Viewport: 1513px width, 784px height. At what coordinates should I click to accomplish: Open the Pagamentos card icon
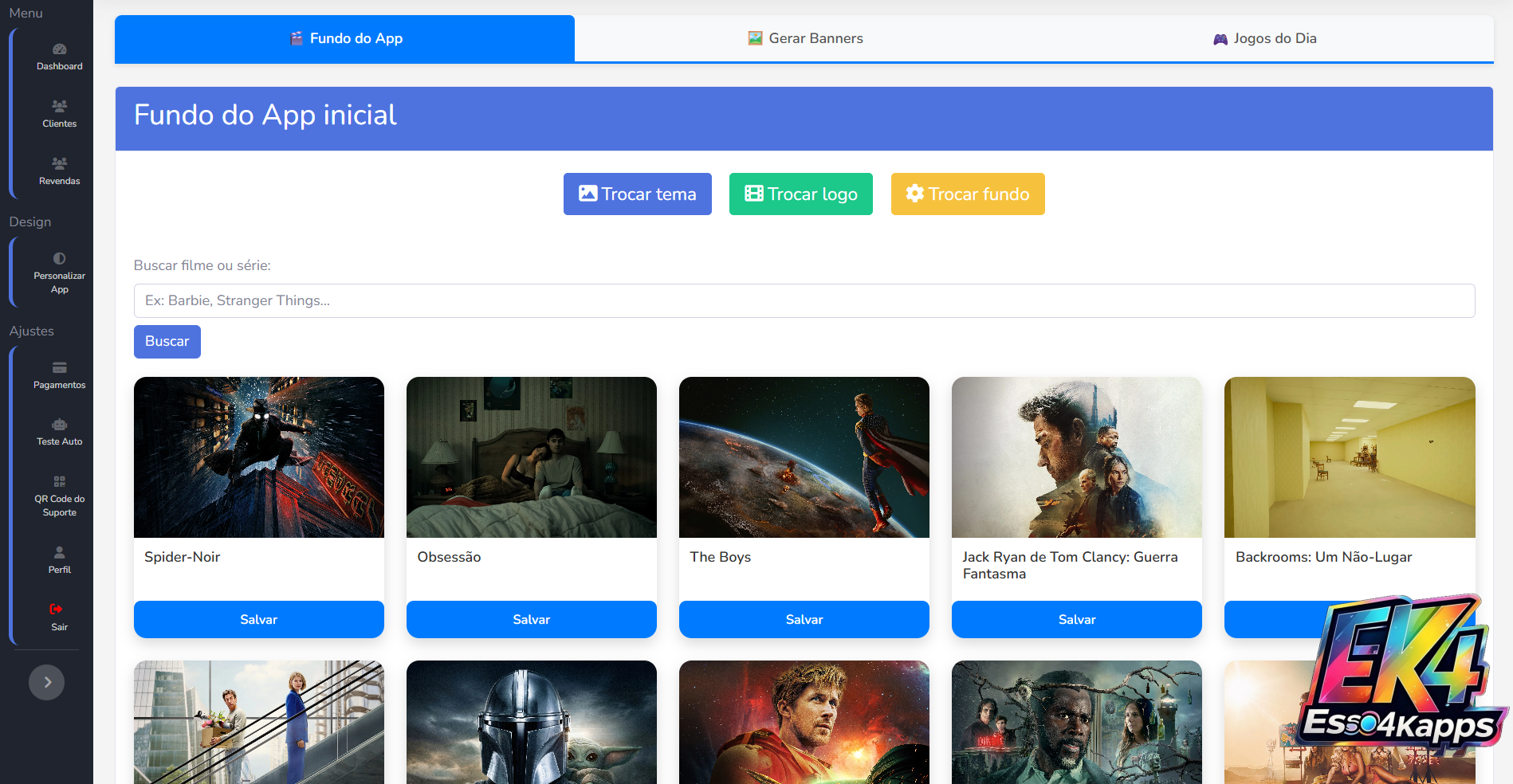(x=59, y=367)
